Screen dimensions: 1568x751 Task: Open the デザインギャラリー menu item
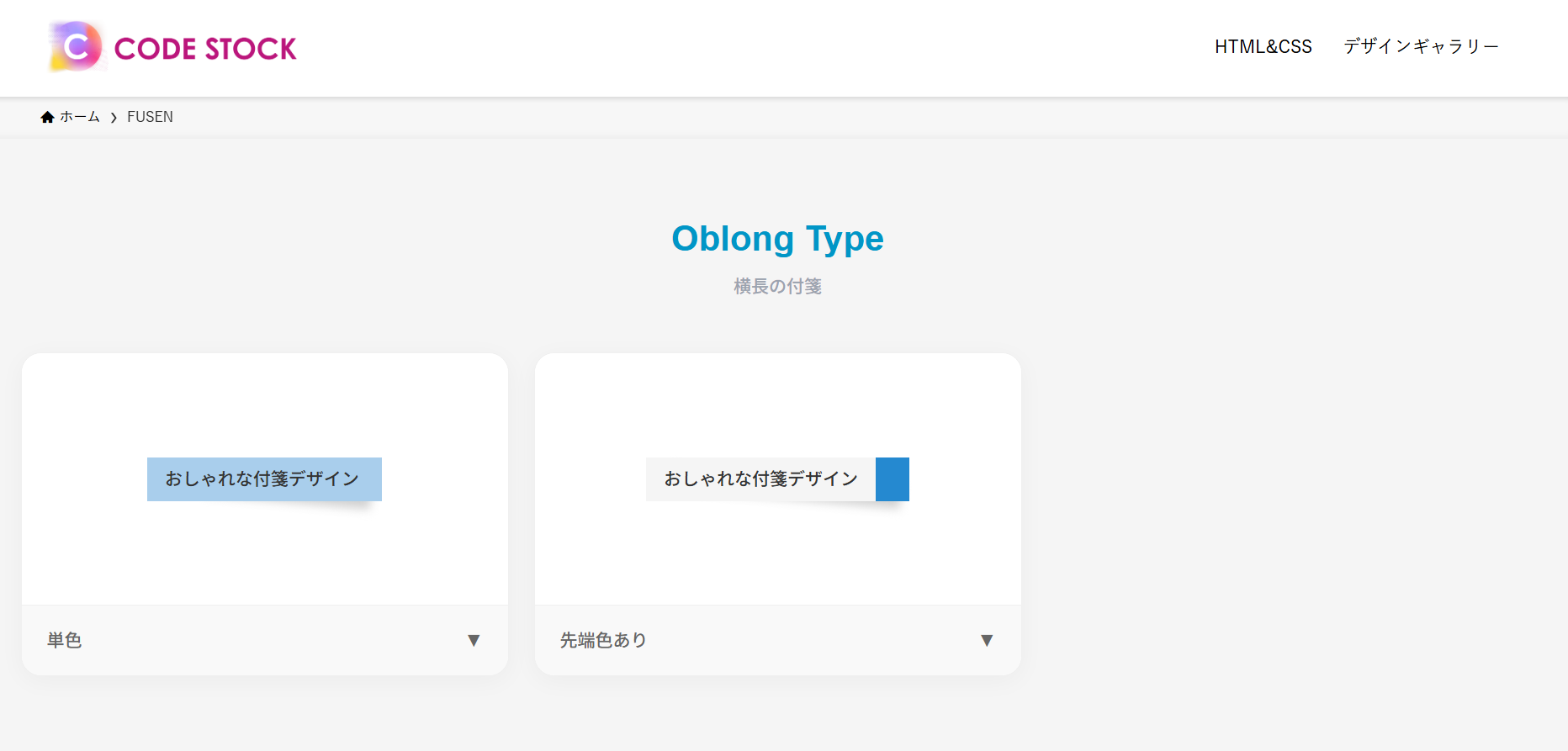[x=1421, y=47]
